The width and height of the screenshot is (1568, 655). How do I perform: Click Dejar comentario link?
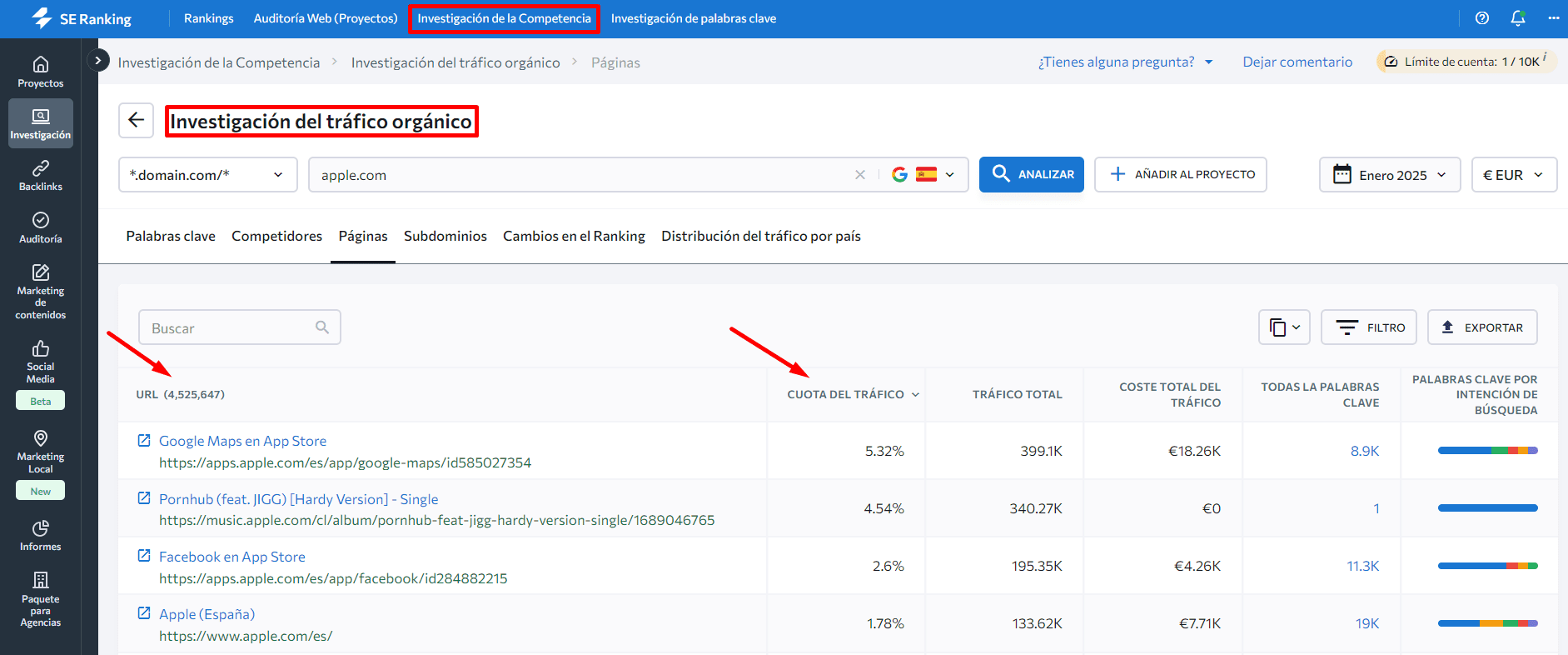tap(1297, 62)
